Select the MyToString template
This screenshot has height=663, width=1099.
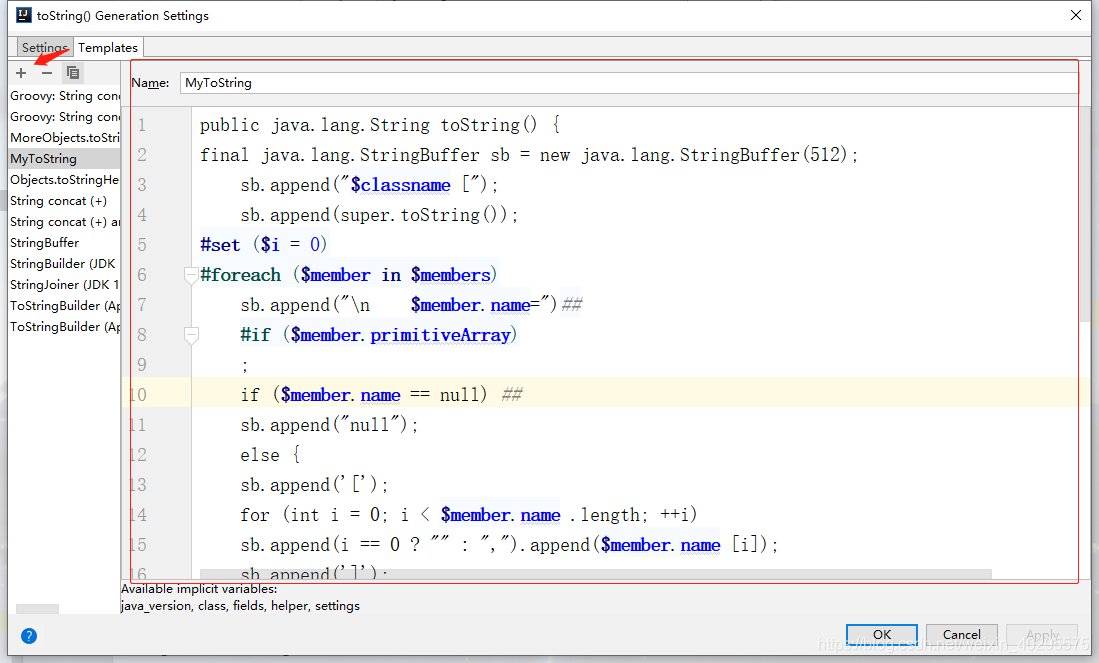click(x=44, y=158)
